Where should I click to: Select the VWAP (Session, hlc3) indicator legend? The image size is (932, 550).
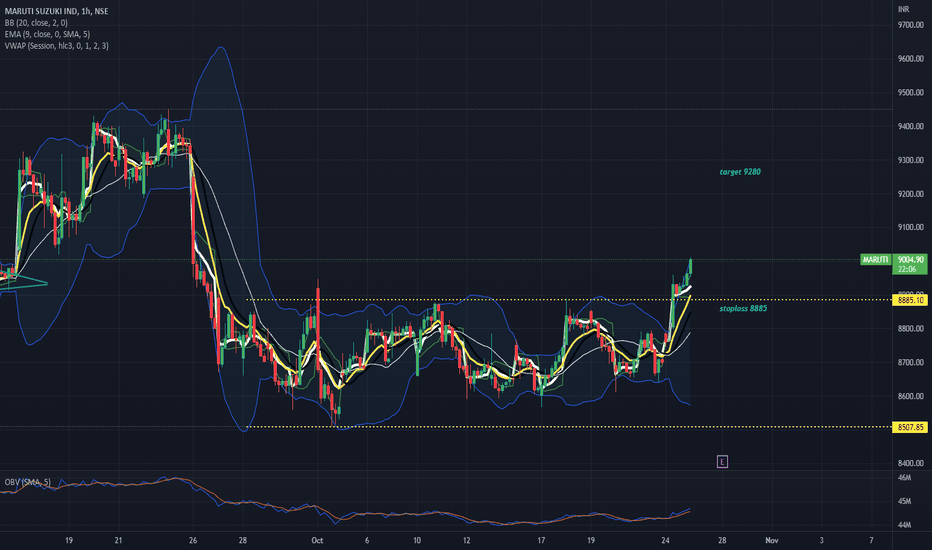click(56, 46)
